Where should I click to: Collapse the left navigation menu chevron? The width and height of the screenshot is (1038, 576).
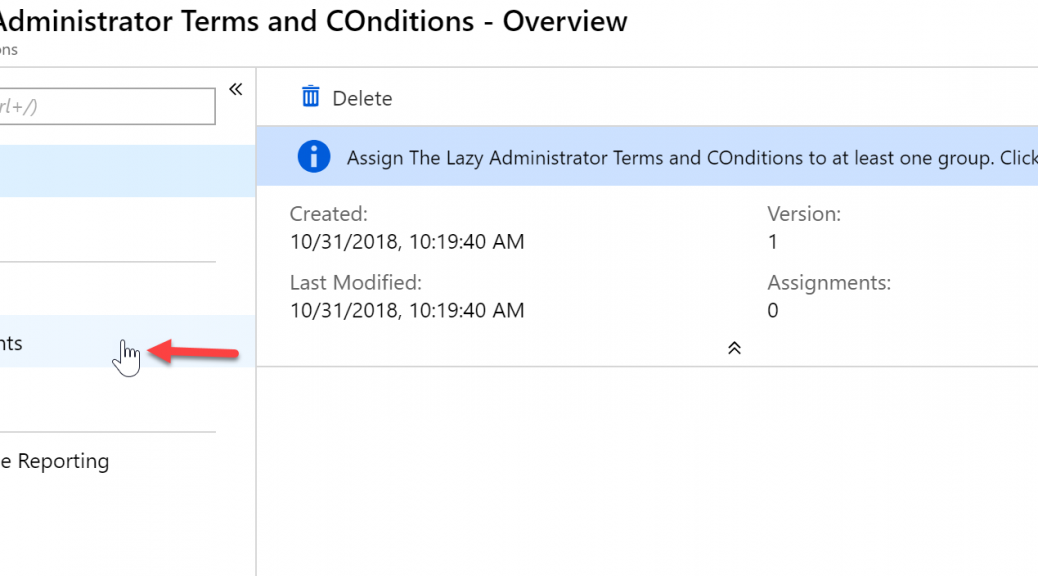(x=236, y=89)
